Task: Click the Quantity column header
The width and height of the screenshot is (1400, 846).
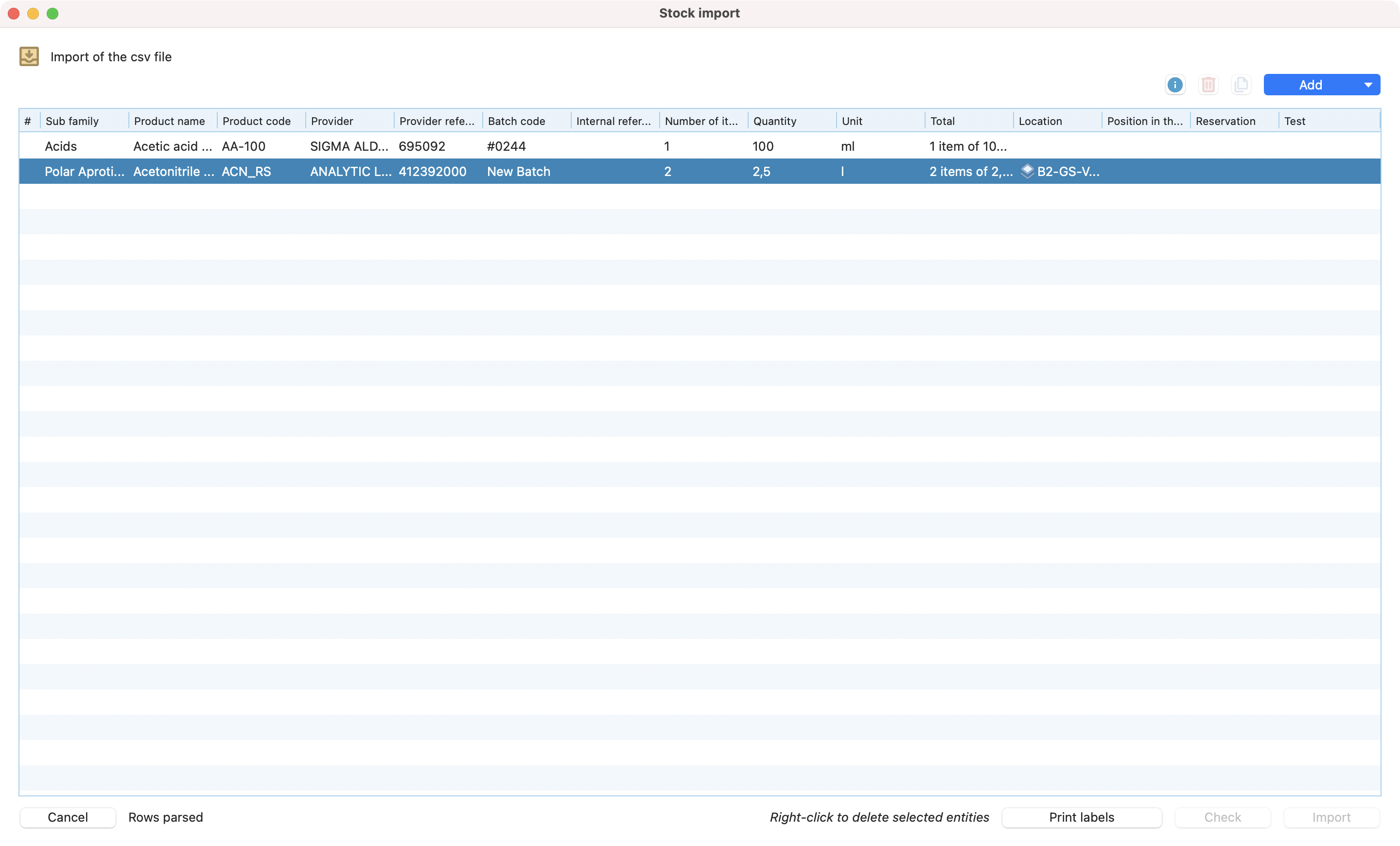Action: (774, 121)
